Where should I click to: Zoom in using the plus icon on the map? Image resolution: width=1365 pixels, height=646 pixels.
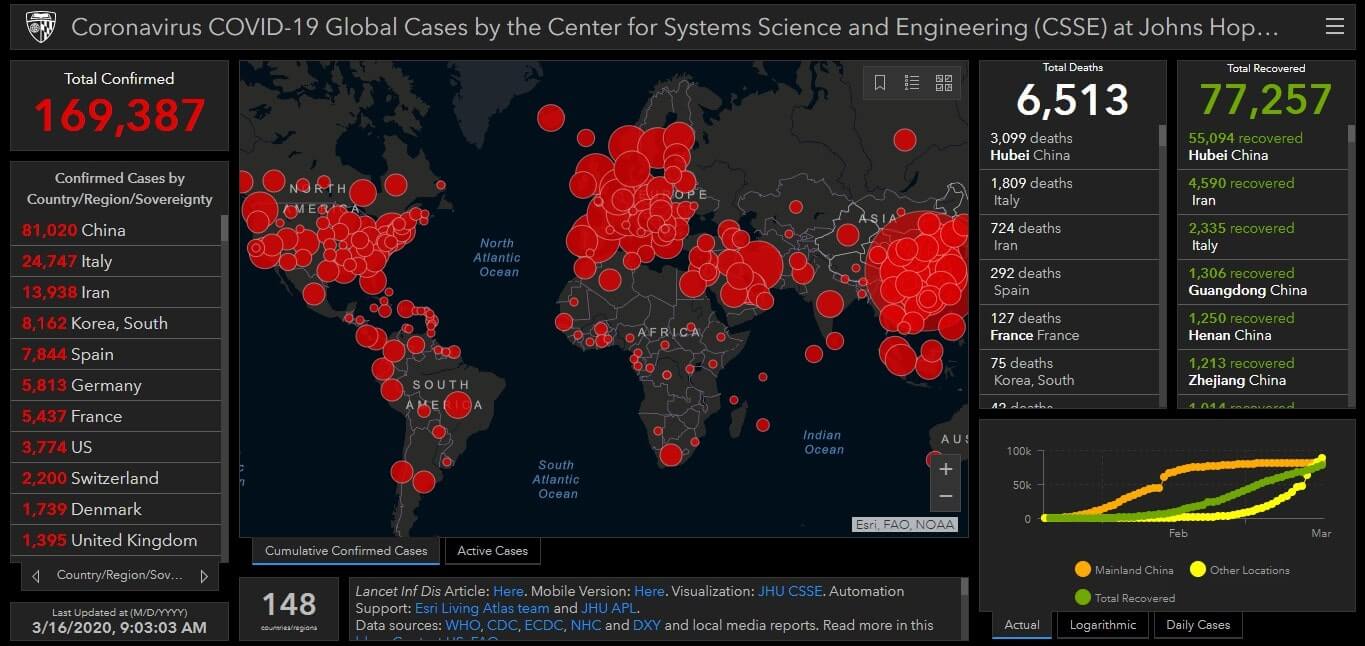pyautogui.click(x=945, y=468)
